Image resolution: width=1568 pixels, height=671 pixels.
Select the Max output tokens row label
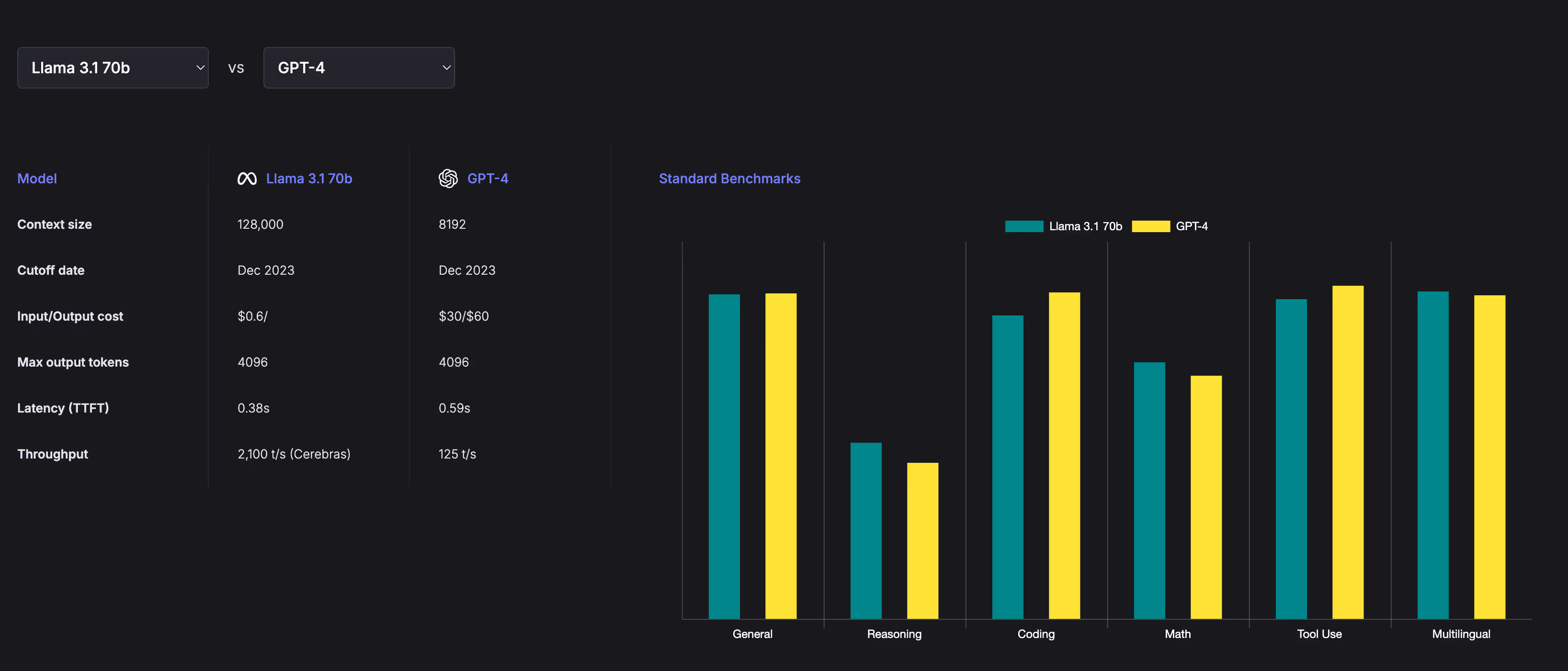click(73, 362)
